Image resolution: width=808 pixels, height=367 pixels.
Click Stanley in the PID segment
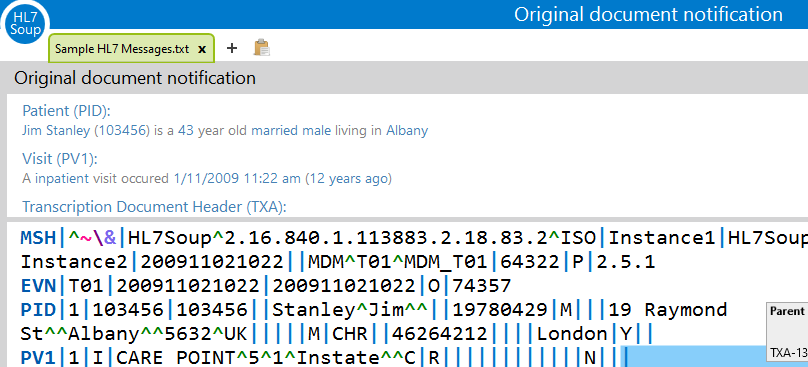tap(313, 310)
